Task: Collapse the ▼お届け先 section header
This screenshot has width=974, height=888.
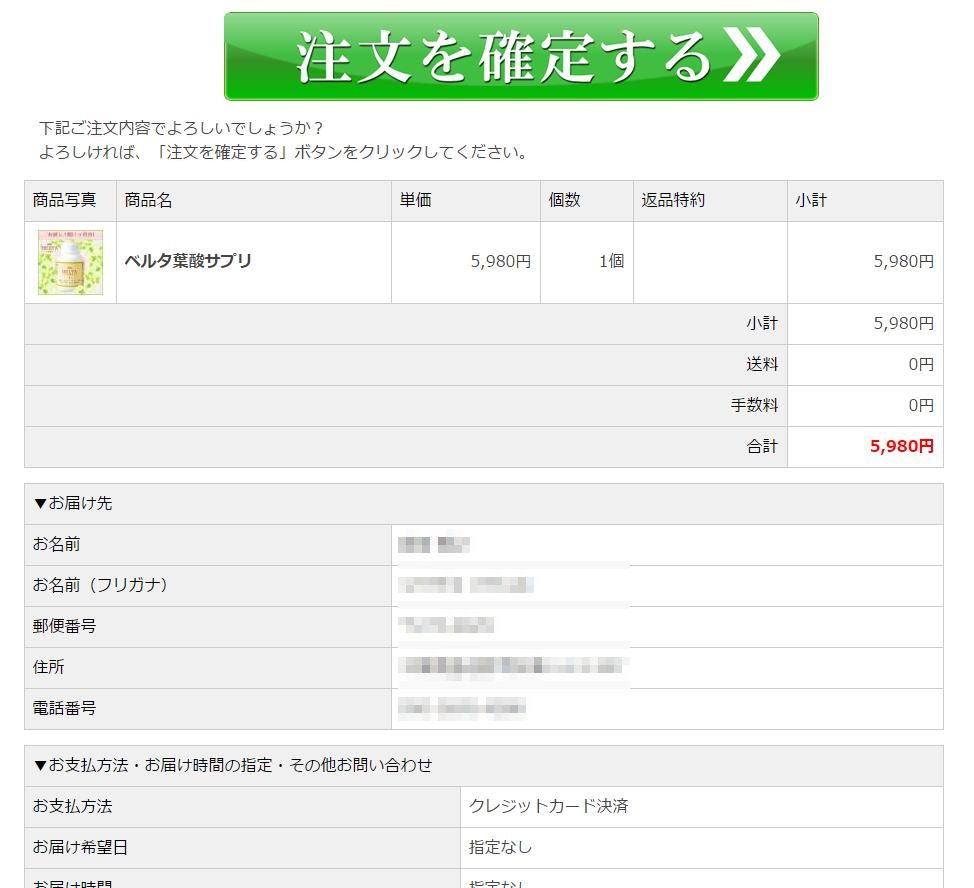Action: tap(73, 504)
